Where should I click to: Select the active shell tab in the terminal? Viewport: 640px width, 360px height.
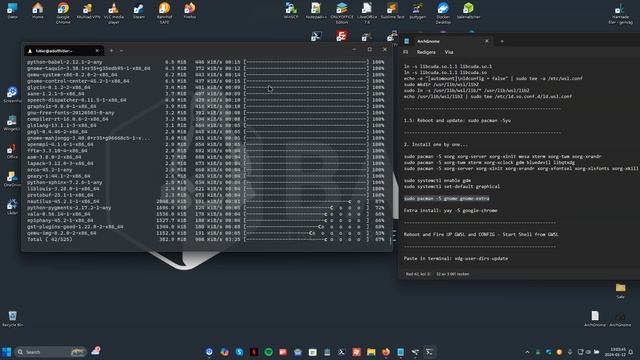pyautogui.click(x=63, y=51)
